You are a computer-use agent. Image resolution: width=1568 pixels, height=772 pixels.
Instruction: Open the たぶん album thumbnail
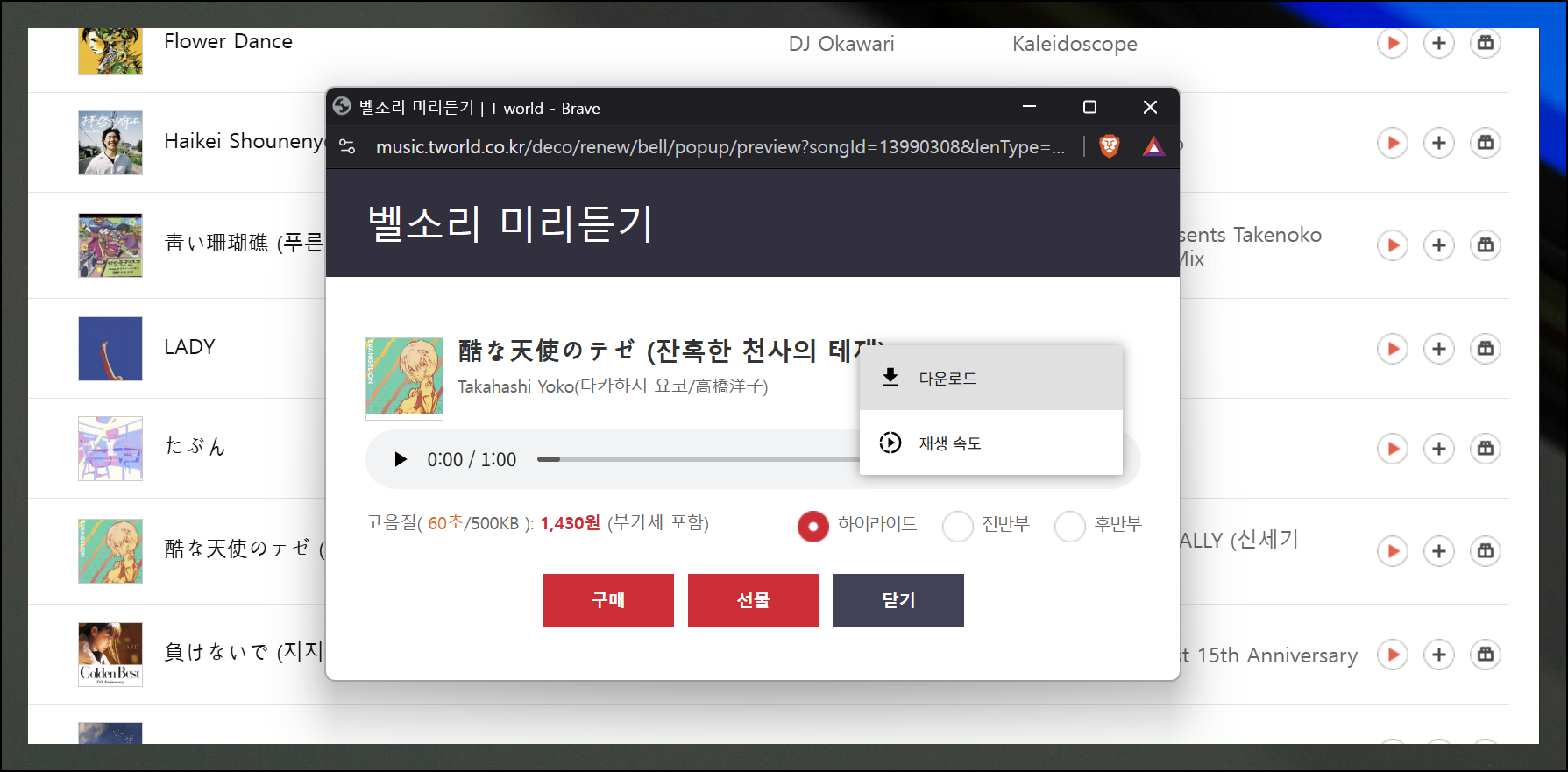(110, 449)
